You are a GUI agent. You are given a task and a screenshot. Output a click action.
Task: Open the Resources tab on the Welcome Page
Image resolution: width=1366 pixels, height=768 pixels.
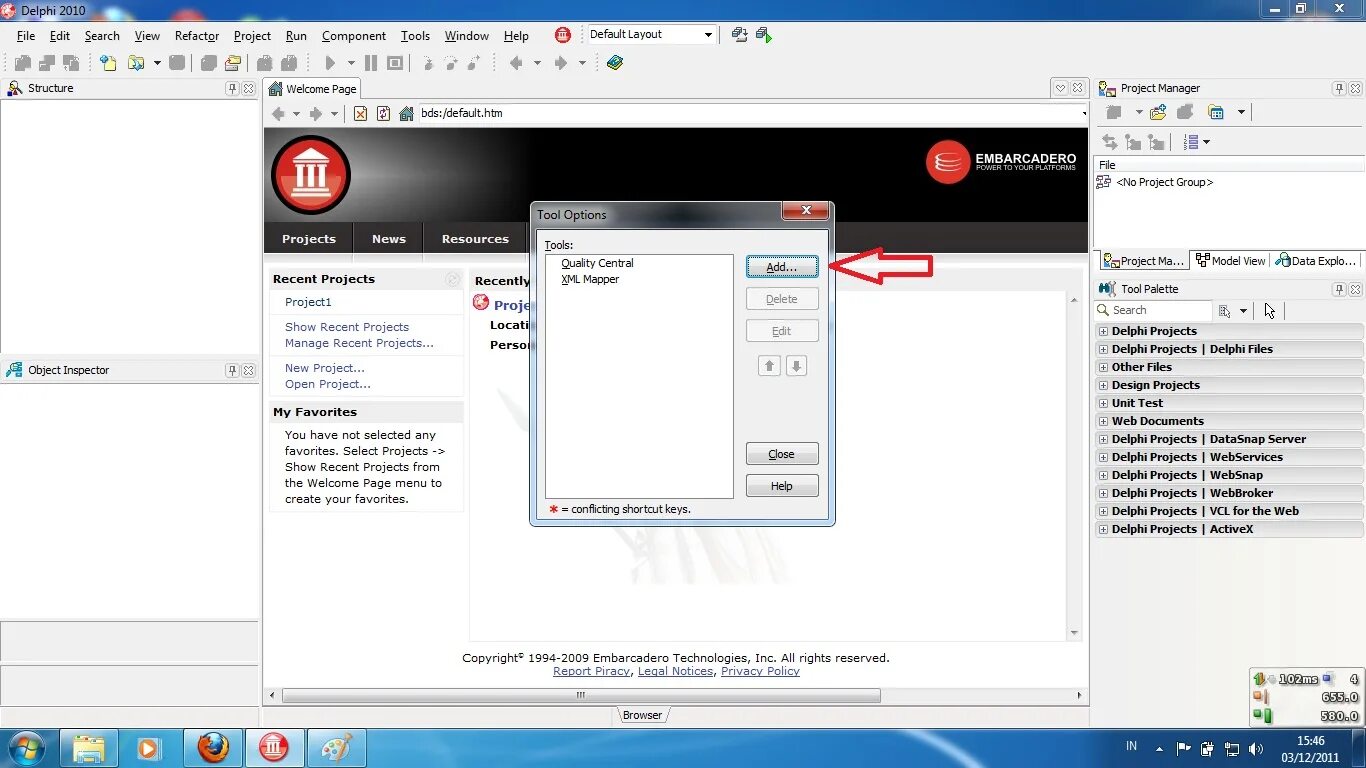tap(475, 239)
